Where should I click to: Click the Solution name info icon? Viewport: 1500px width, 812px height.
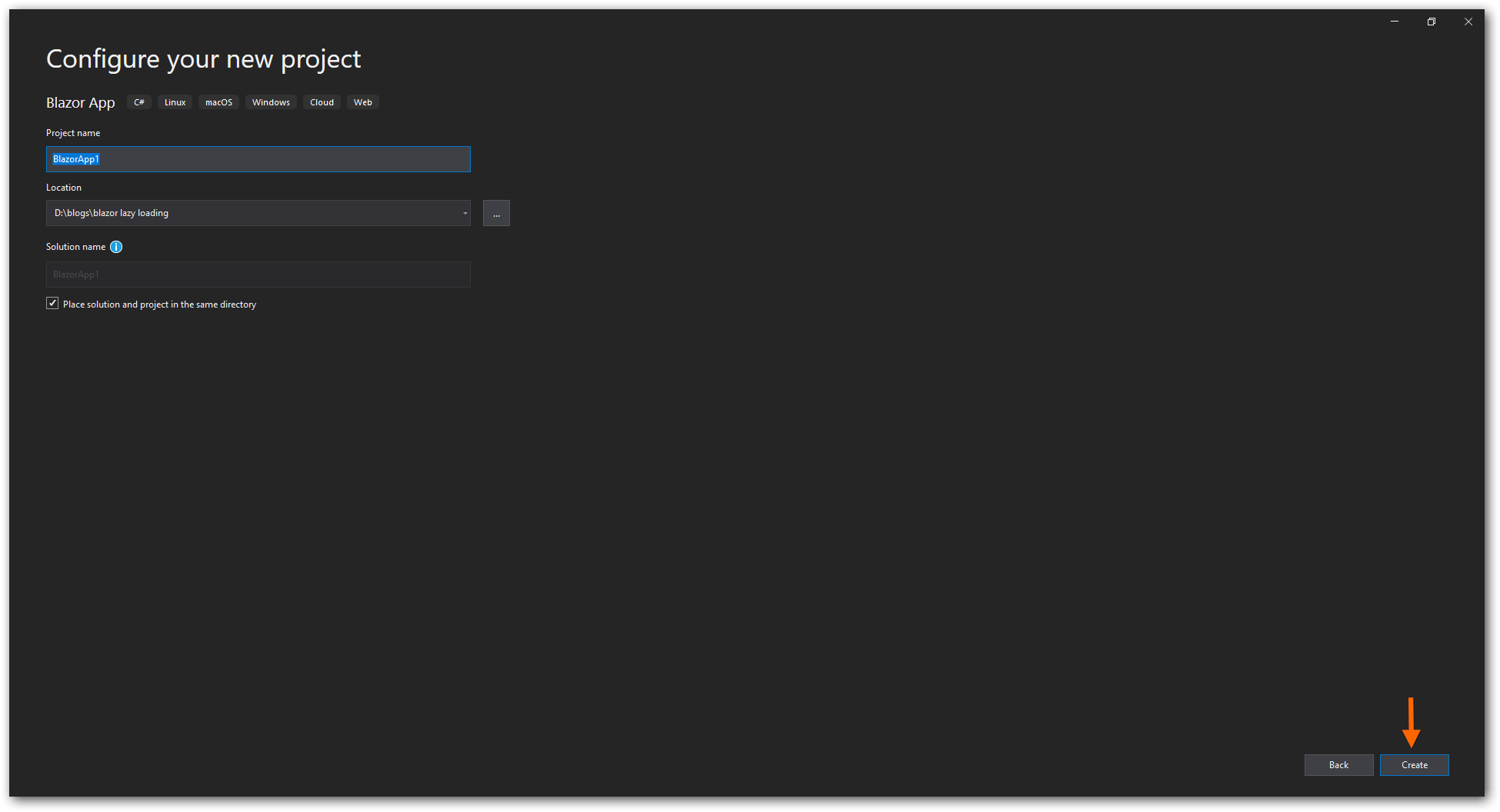(116, 247)
